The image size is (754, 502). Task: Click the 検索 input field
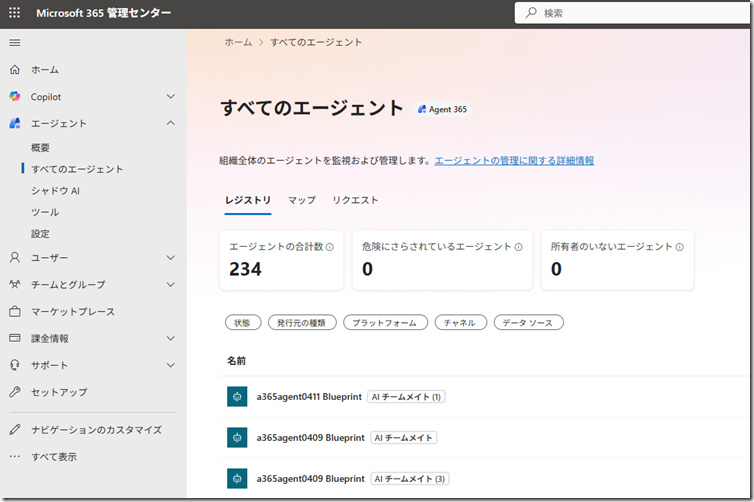632,13
